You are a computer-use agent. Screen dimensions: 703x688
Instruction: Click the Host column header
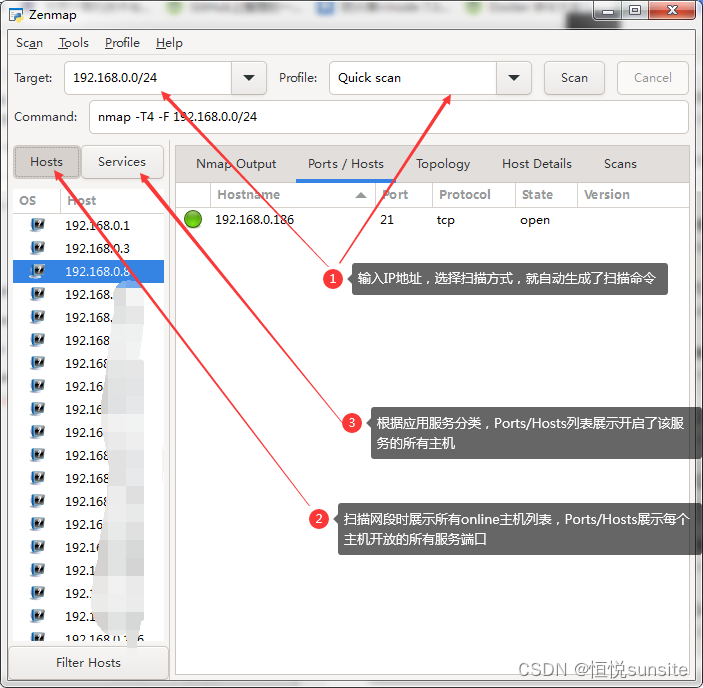[112, 200]
